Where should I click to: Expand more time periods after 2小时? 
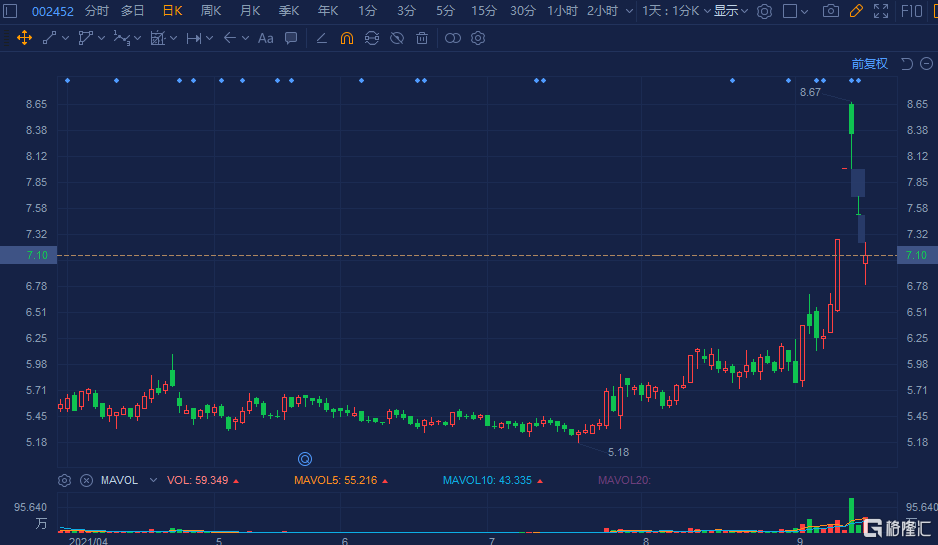[x=629, y=11]
